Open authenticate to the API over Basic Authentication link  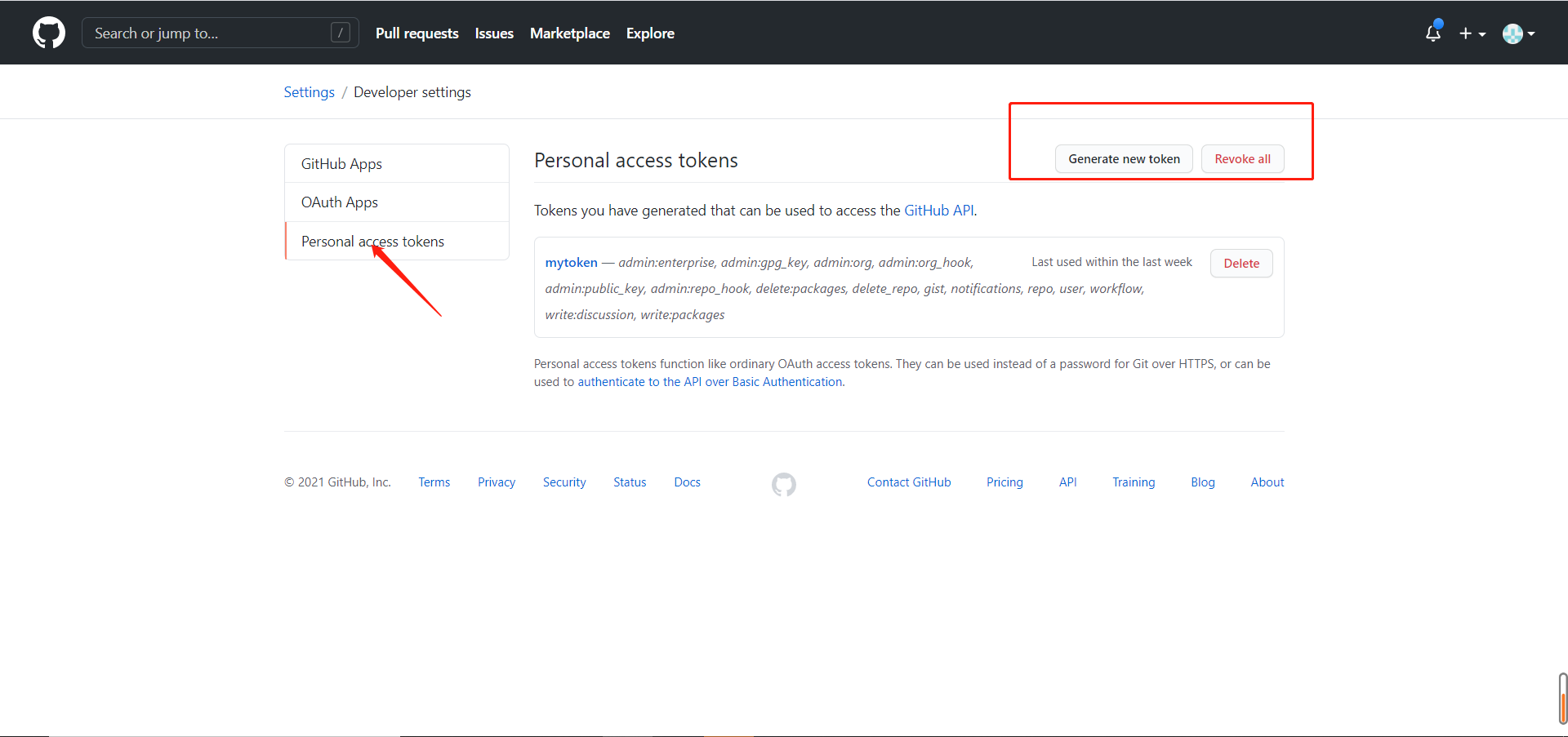(710, 382)
